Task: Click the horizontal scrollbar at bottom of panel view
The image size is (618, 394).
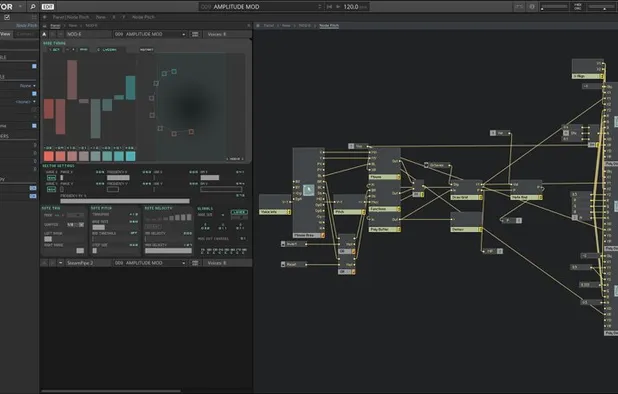Action: click(x=111, y=391)
